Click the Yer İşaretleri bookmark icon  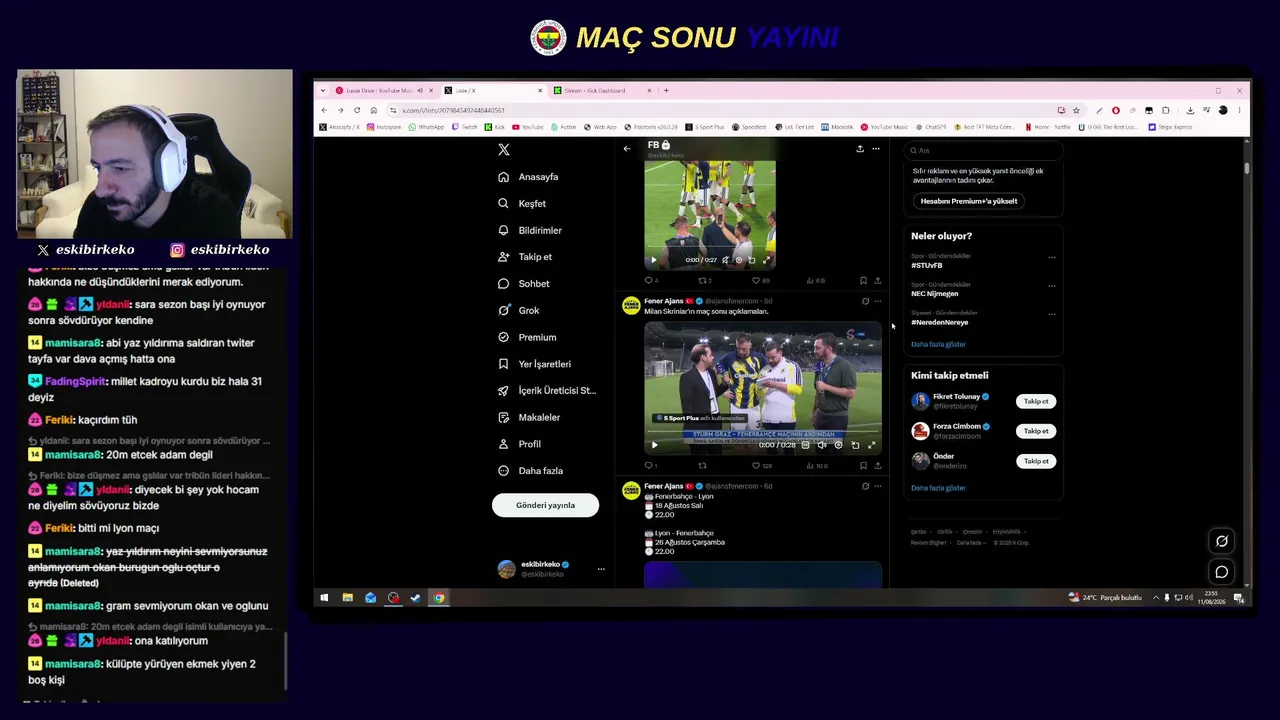(x=504, y=364)
